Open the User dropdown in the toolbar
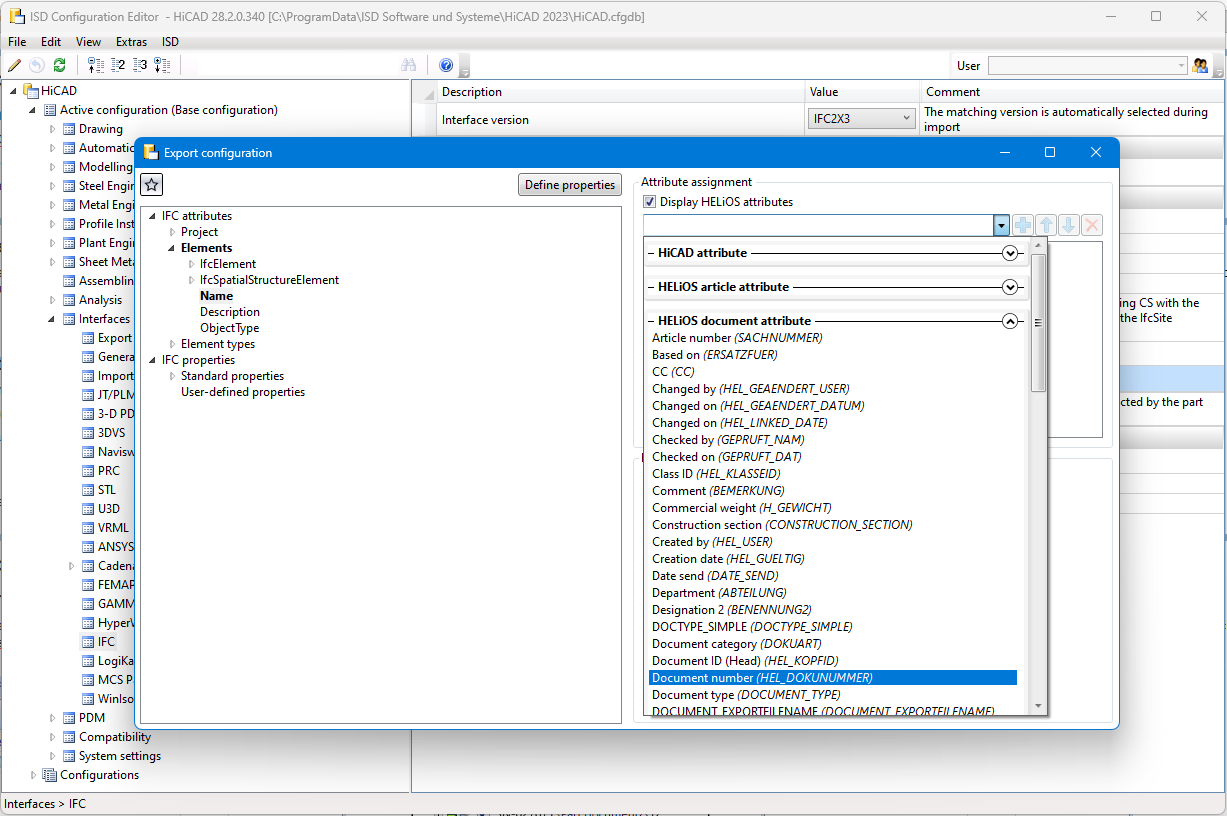Image resolution: width=1227 pixels, height=816 pixels. [x=1181, y=65]
